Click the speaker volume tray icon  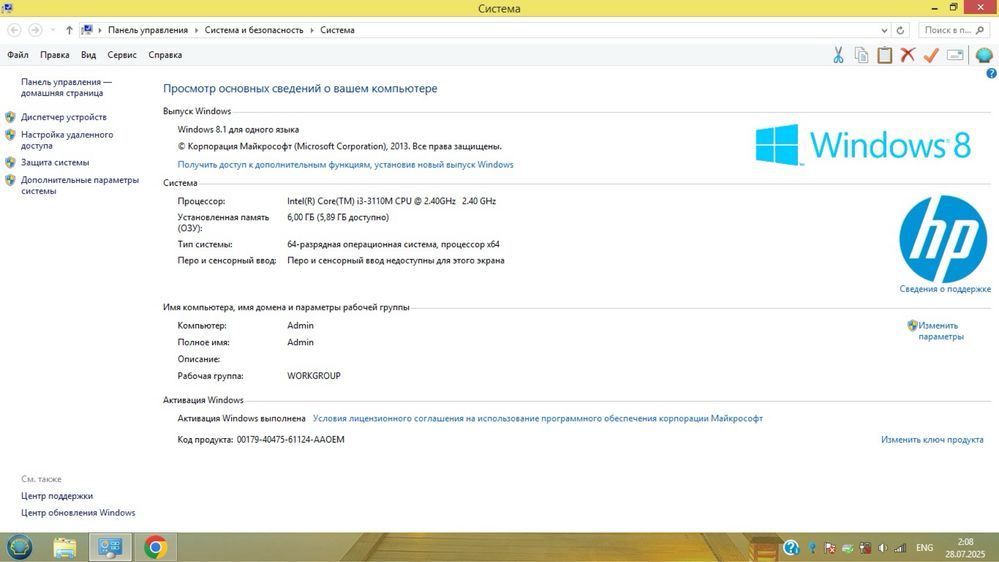tap(883, 547)
